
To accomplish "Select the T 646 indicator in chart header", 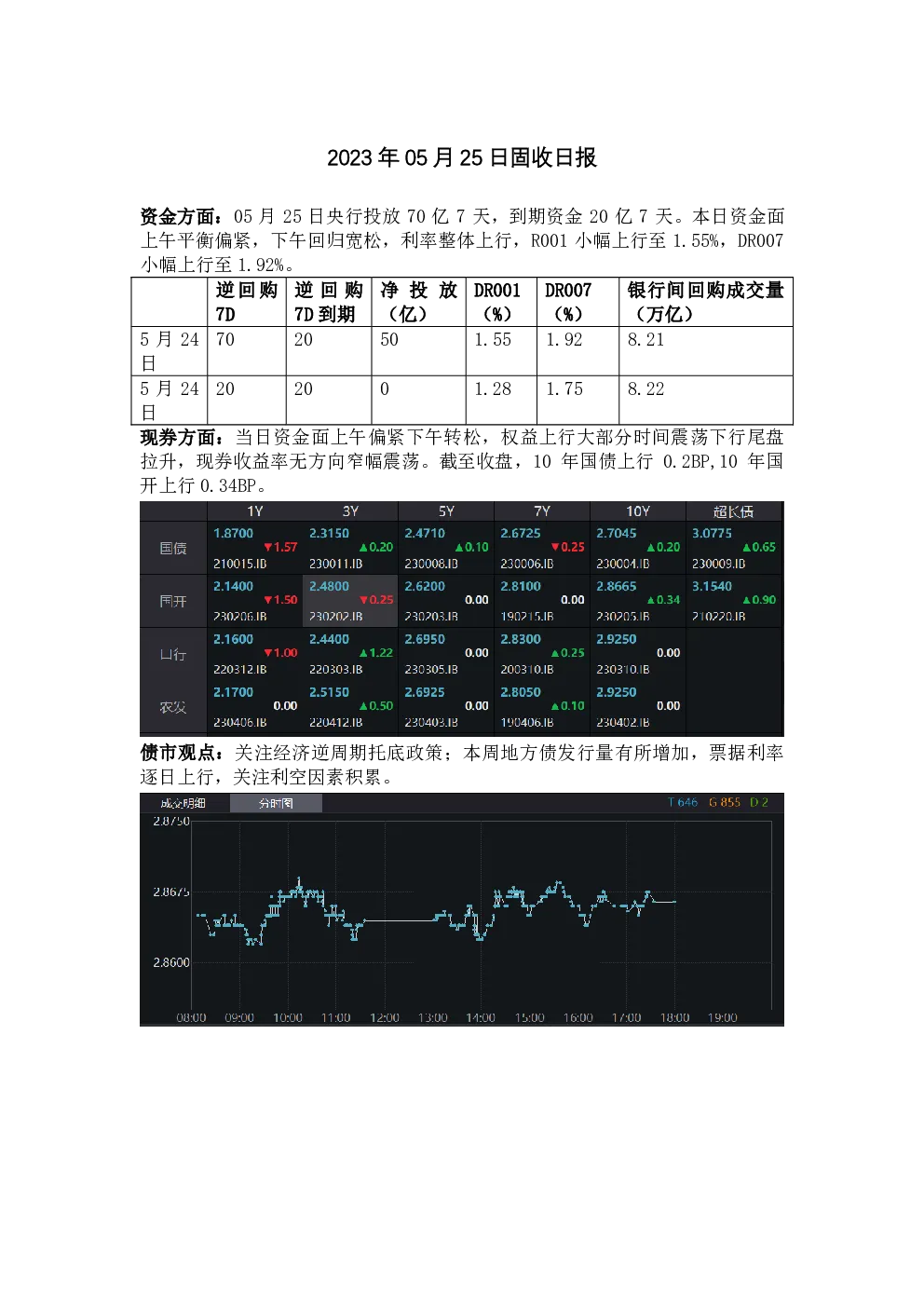I will pos(683,802).
